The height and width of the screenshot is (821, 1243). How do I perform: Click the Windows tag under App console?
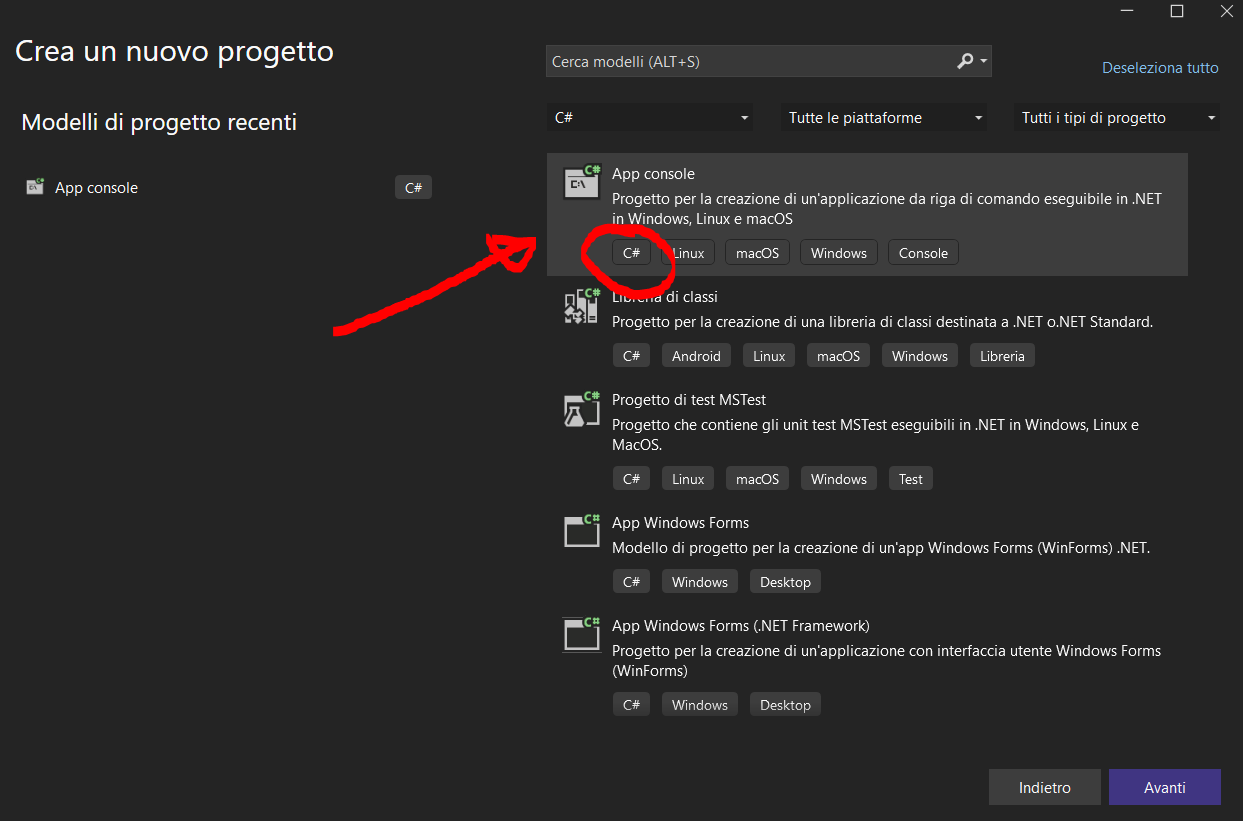pos(839,253)
